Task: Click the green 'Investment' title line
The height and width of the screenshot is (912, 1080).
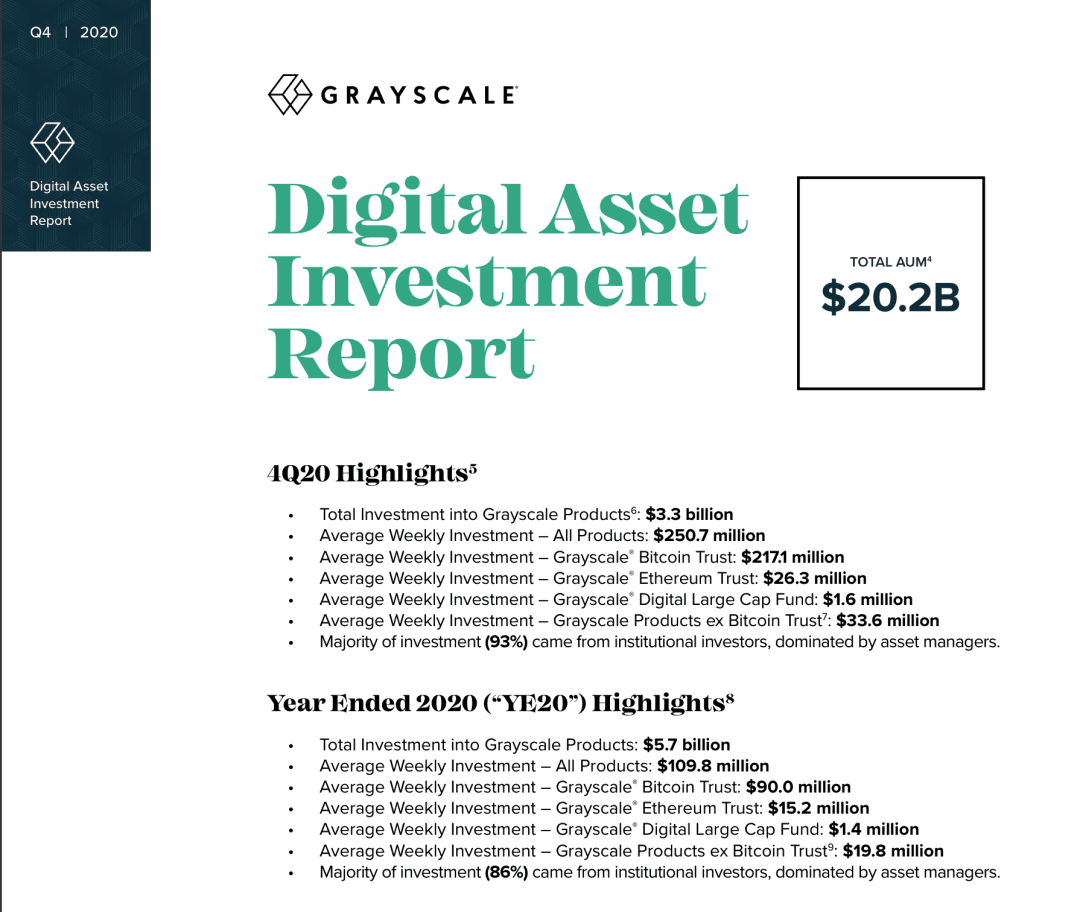Action: (x=487, y=280)
